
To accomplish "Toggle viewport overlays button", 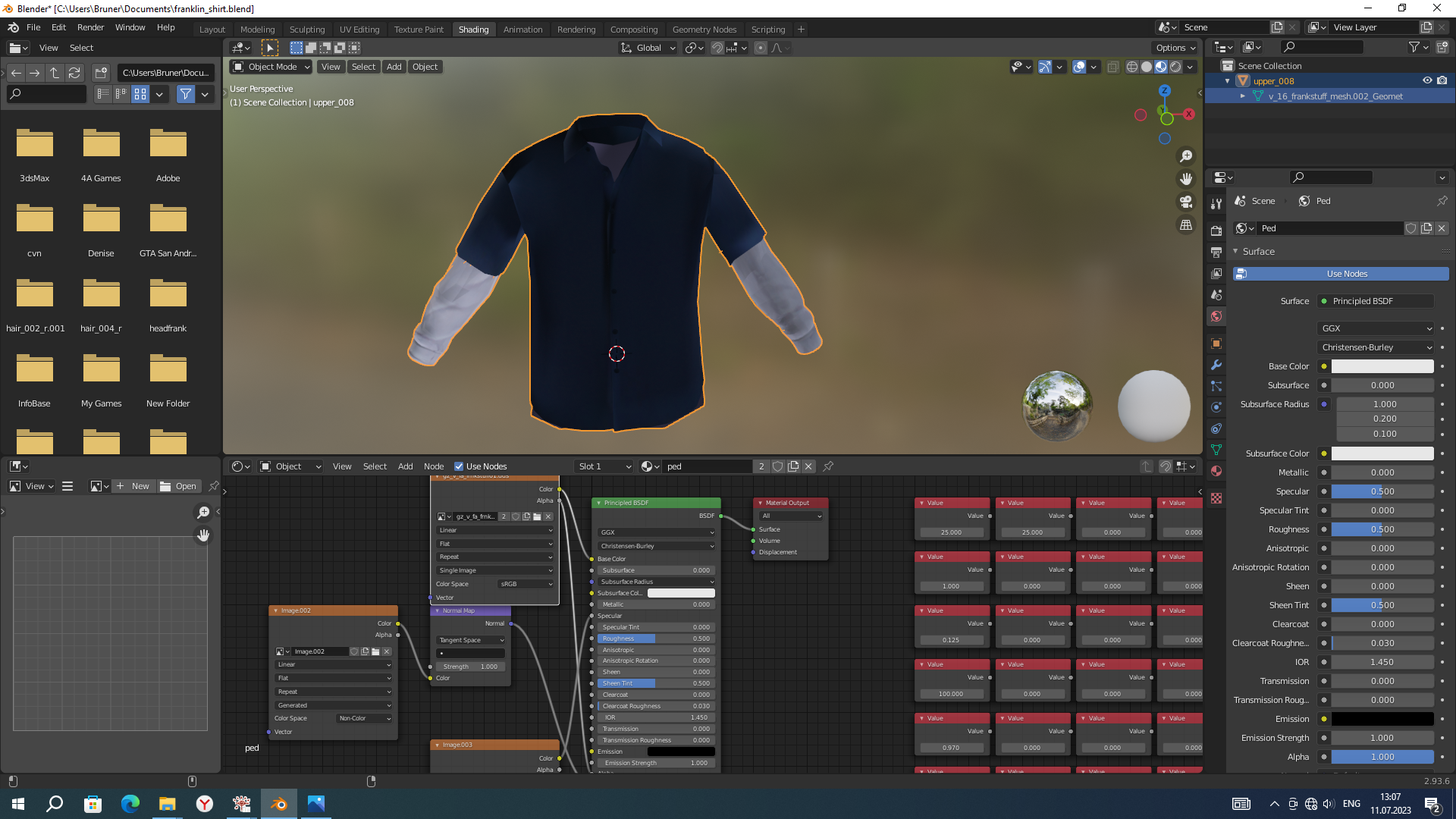I will 1079,67.
